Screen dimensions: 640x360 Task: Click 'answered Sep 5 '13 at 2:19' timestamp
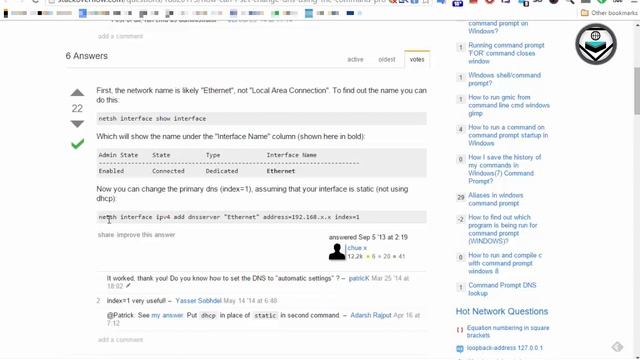[x=368, y=237]
